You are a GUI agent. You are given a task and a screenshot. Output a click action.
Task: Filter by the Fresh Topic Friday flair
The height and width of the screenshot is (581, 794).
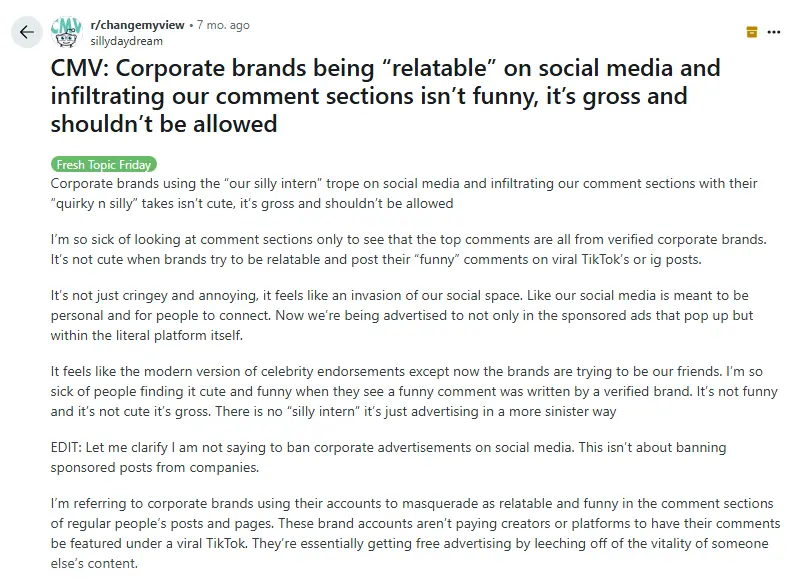(x=104, y=165)
